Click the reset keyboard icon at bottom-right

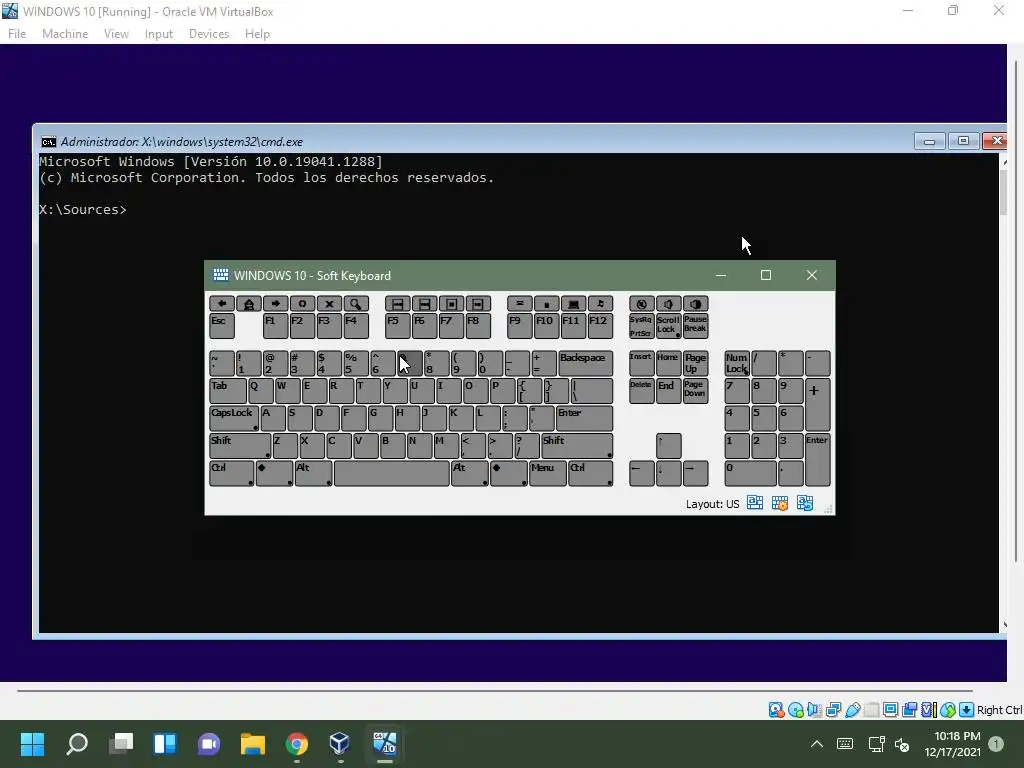(x=805, y=503)
